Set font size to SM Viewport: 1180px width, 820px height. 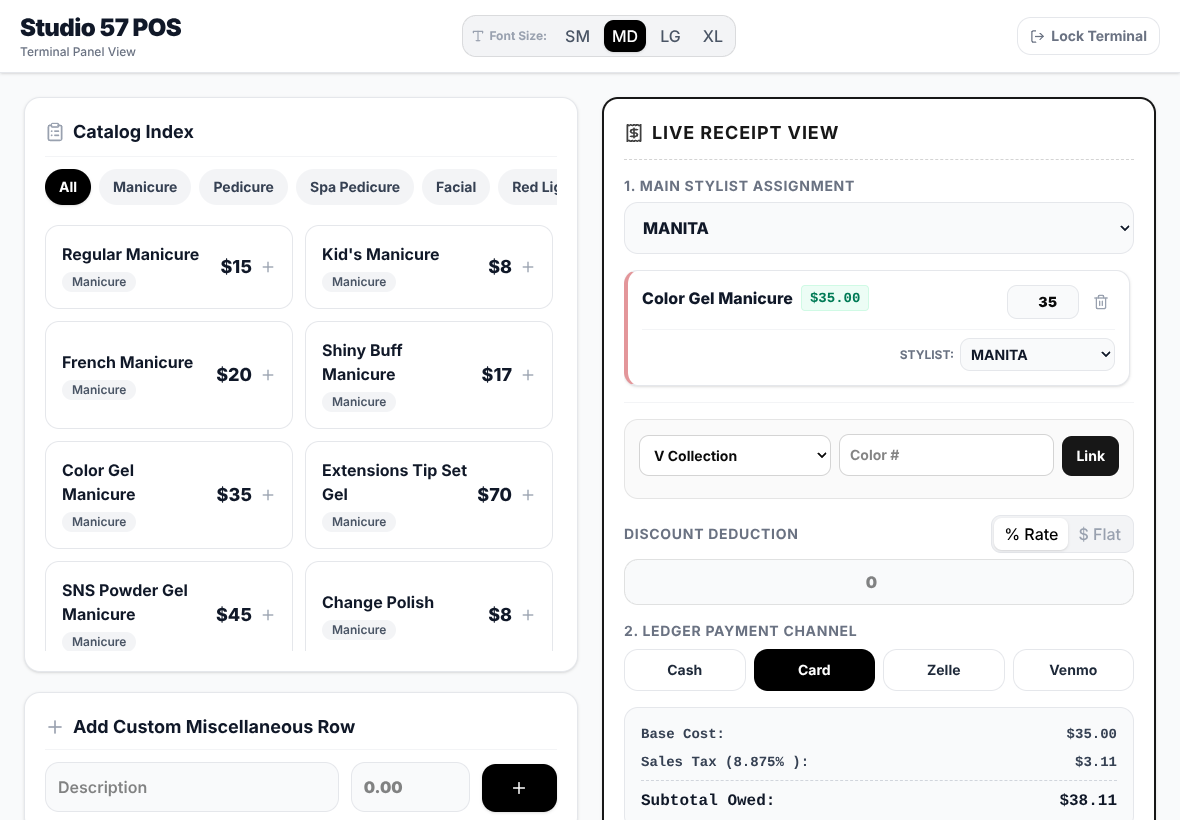tap(577, 36)
